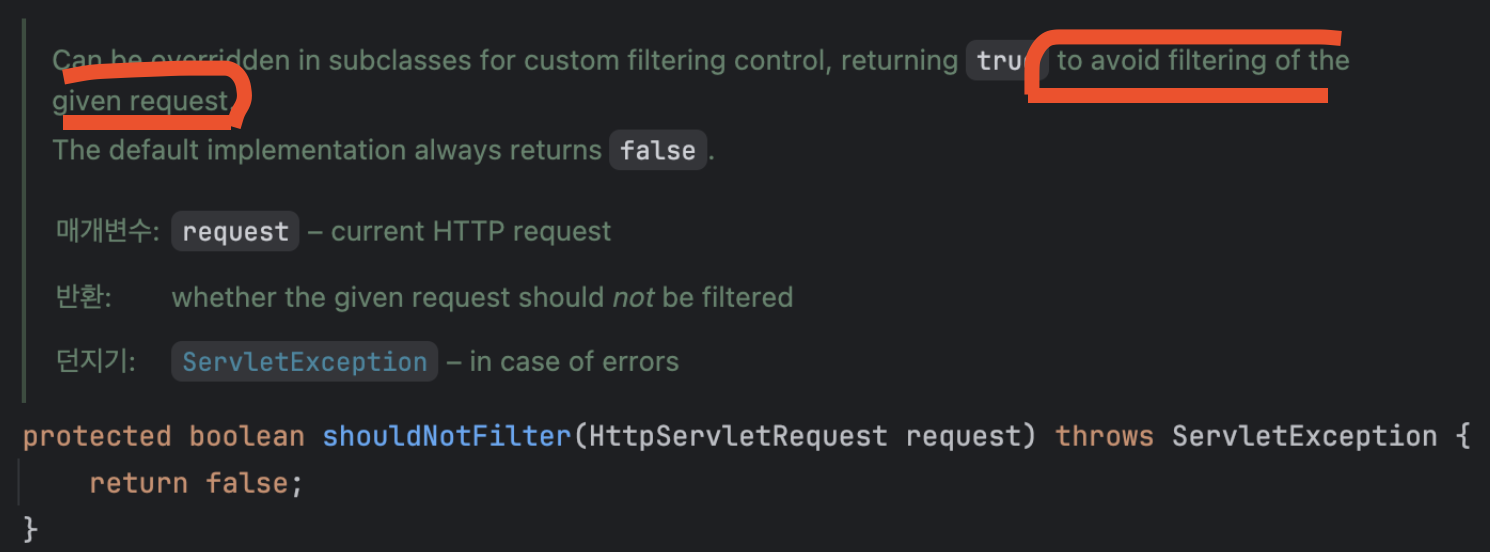Screen dimensions: 1490x552
Task: Click the italic 'not' in the return description
Action: (633, 297)
